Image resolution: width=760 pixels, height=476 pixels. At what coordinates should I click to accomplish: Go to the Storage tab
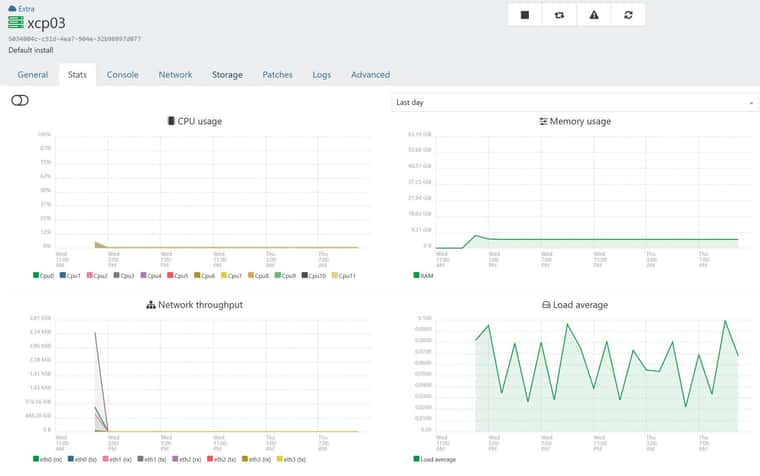227,75
